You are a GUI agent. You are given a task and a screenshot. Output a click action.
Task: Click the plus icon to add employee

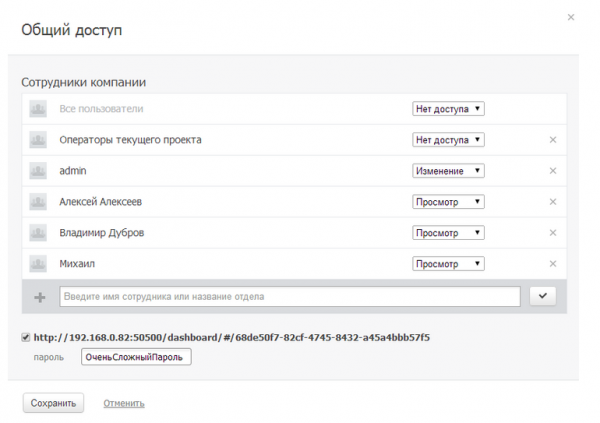point(40,297)
